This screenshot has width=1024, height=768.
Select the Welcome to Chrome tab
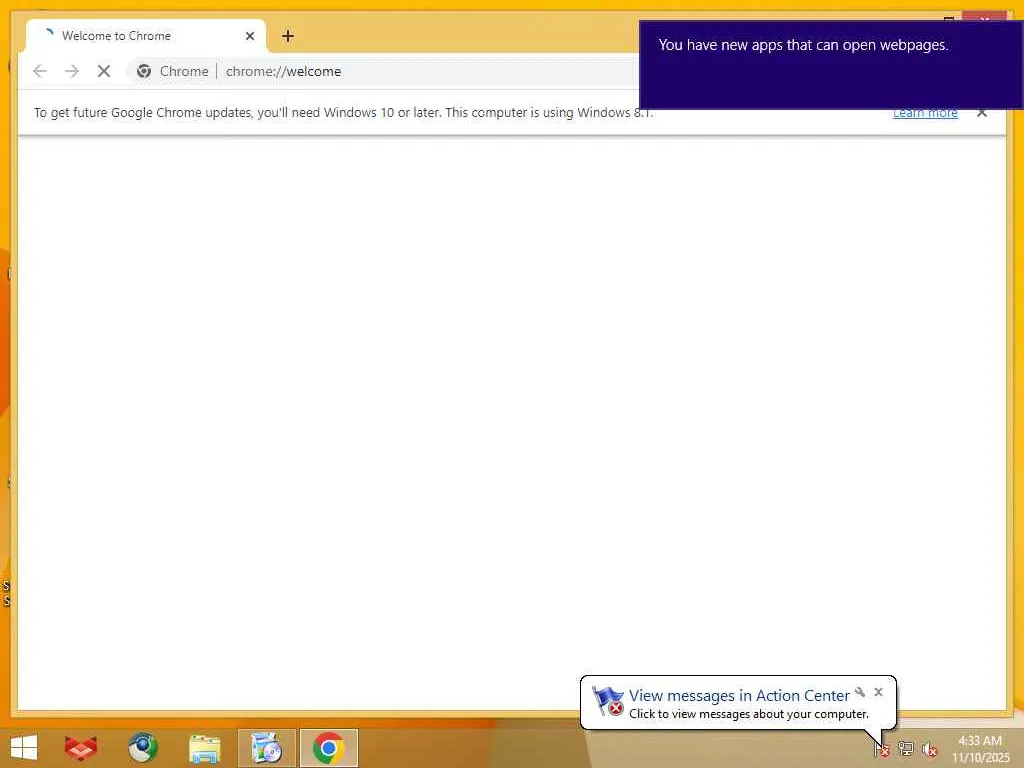coord(146,36)
